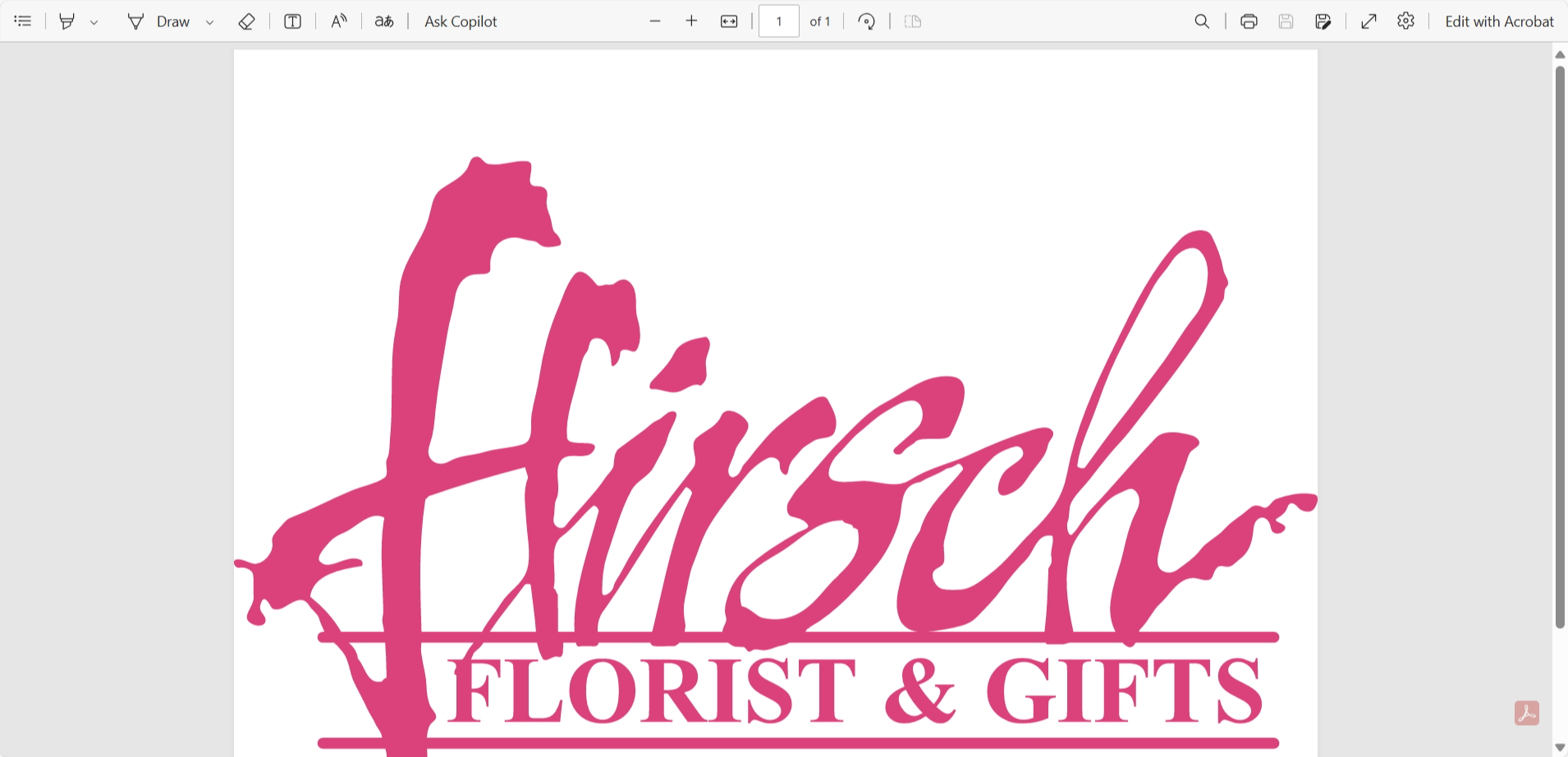Click the floating Acrobat icon
Image resolution: width=1568 pixels, height=757 pixels.
click(1527, 713)
